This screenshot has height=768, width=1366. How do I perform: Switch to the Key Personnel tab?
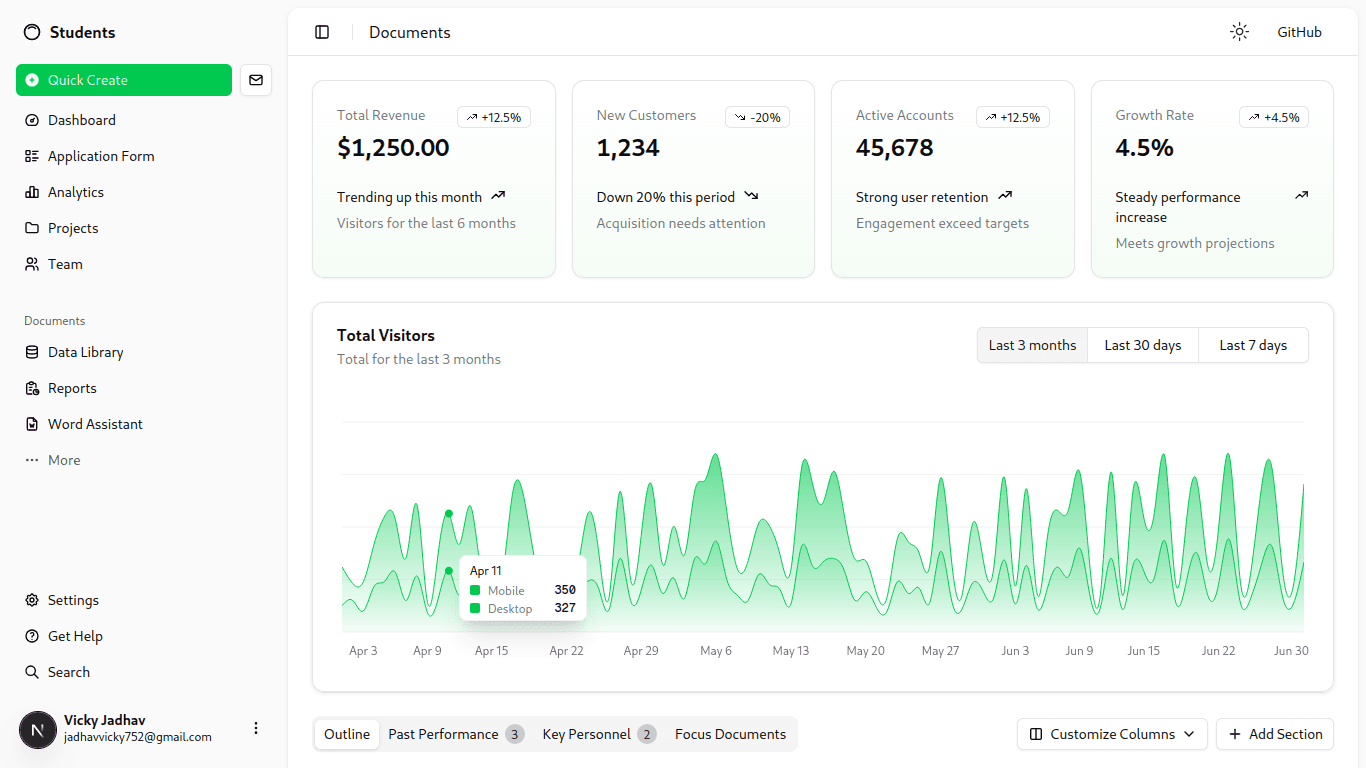pos(599,734)
